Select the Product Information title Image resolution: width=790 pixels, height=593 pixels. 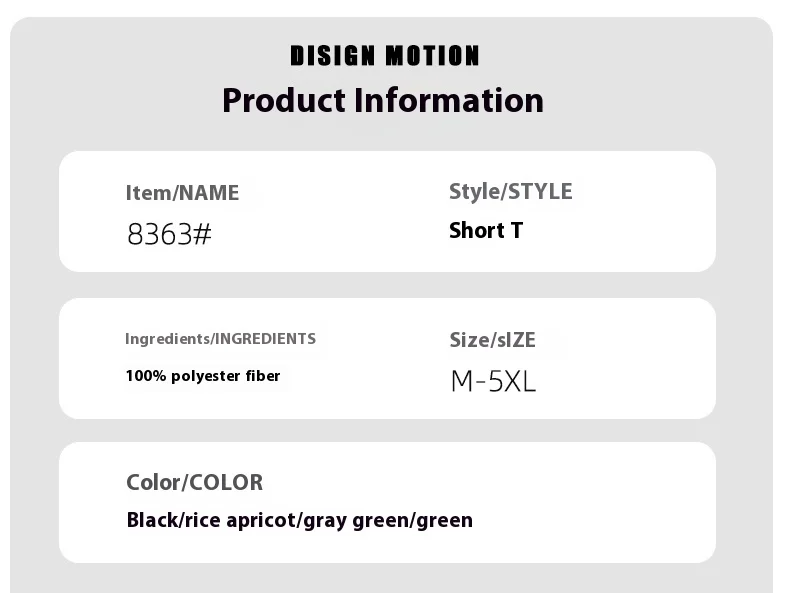(382, 100)
